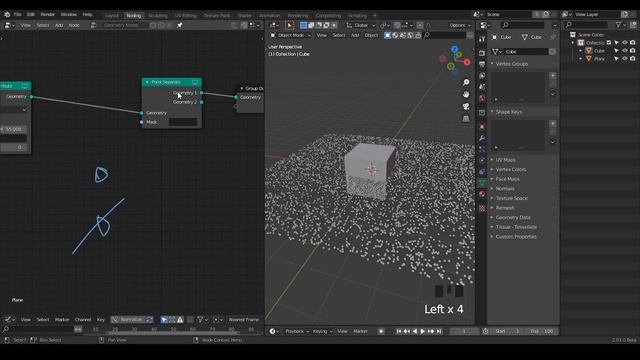Viewport: 640px width, 360px height.
Task: Open the File menu
Action: point(18,14)
